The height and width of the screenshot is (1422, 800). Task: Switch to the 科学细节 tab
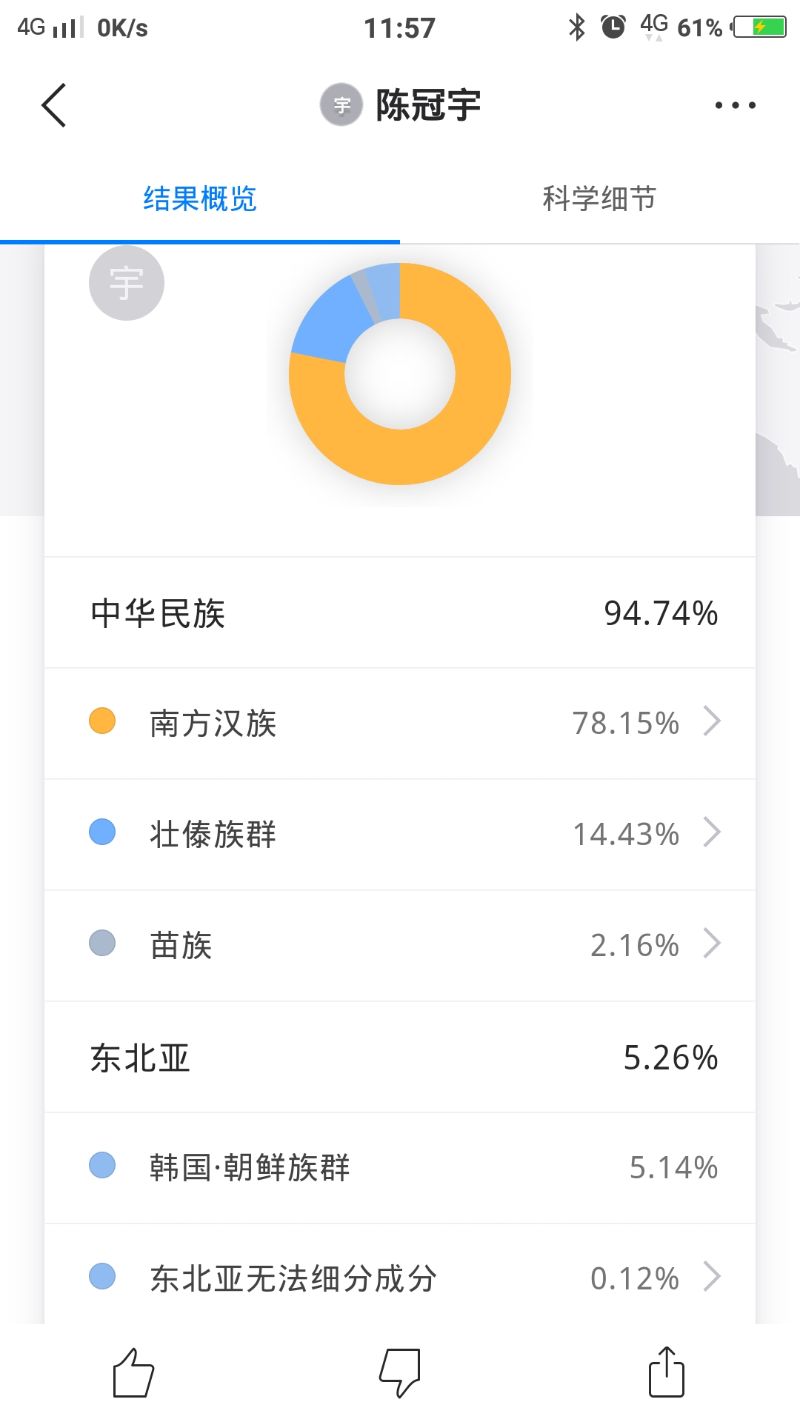(x=599, y=198)
